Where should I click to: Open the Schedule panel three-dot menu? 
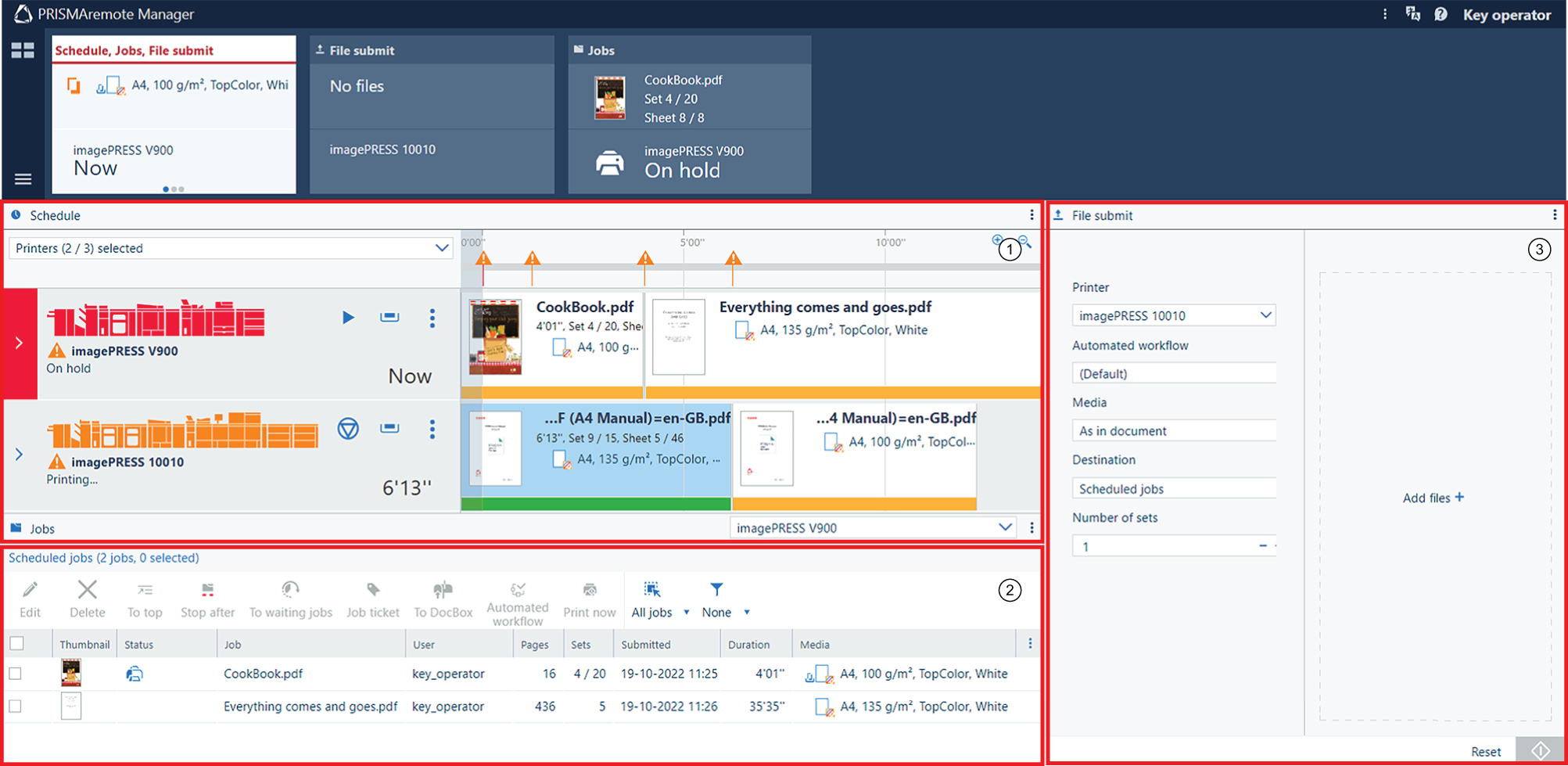[x=1032, y=215]
